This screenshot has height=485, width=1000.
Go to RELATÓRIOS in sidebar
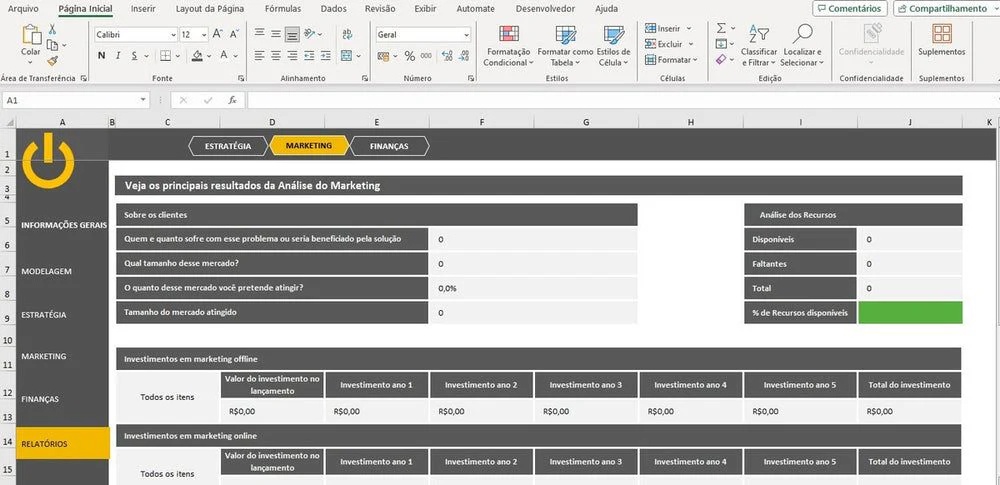62,444
